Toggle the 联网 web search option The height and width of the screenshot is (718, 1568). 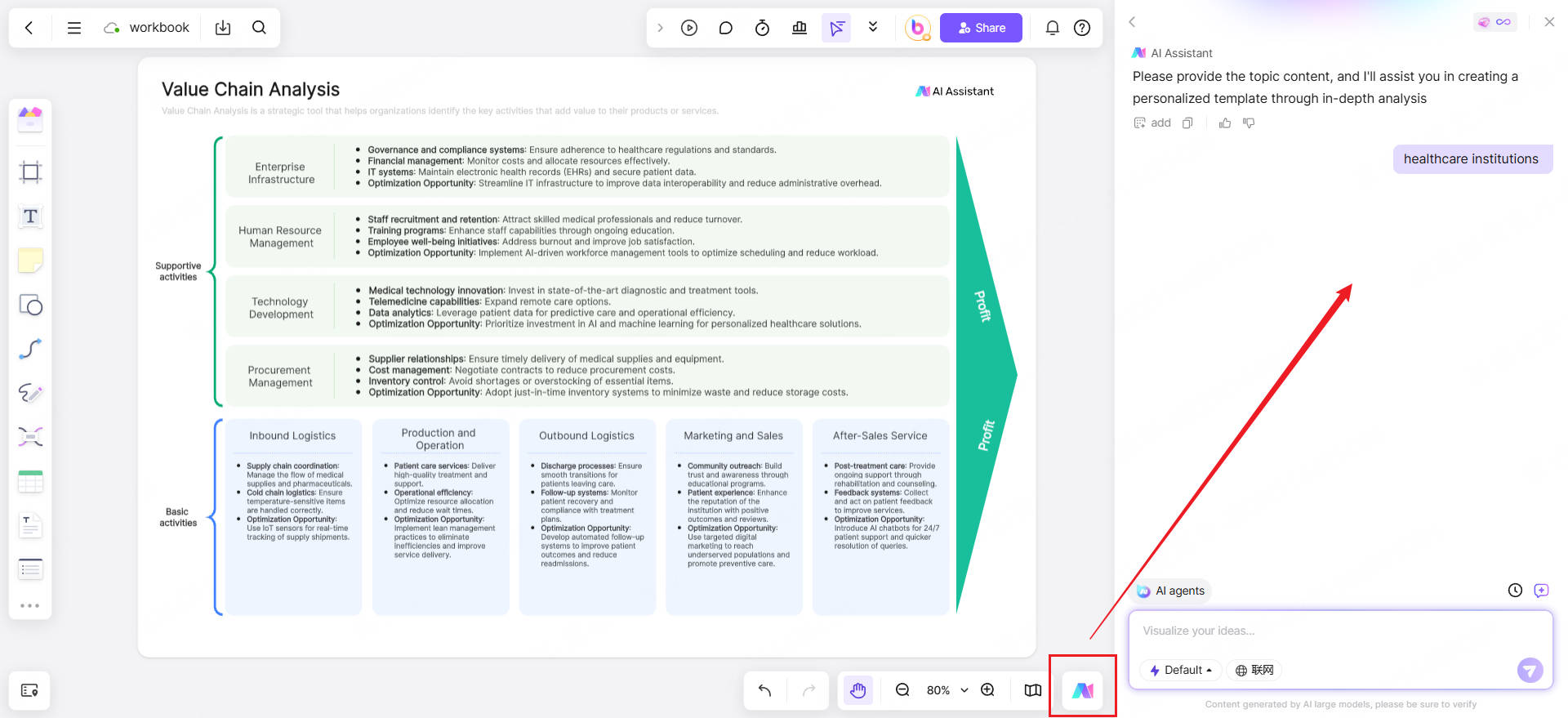[1254, 670]
